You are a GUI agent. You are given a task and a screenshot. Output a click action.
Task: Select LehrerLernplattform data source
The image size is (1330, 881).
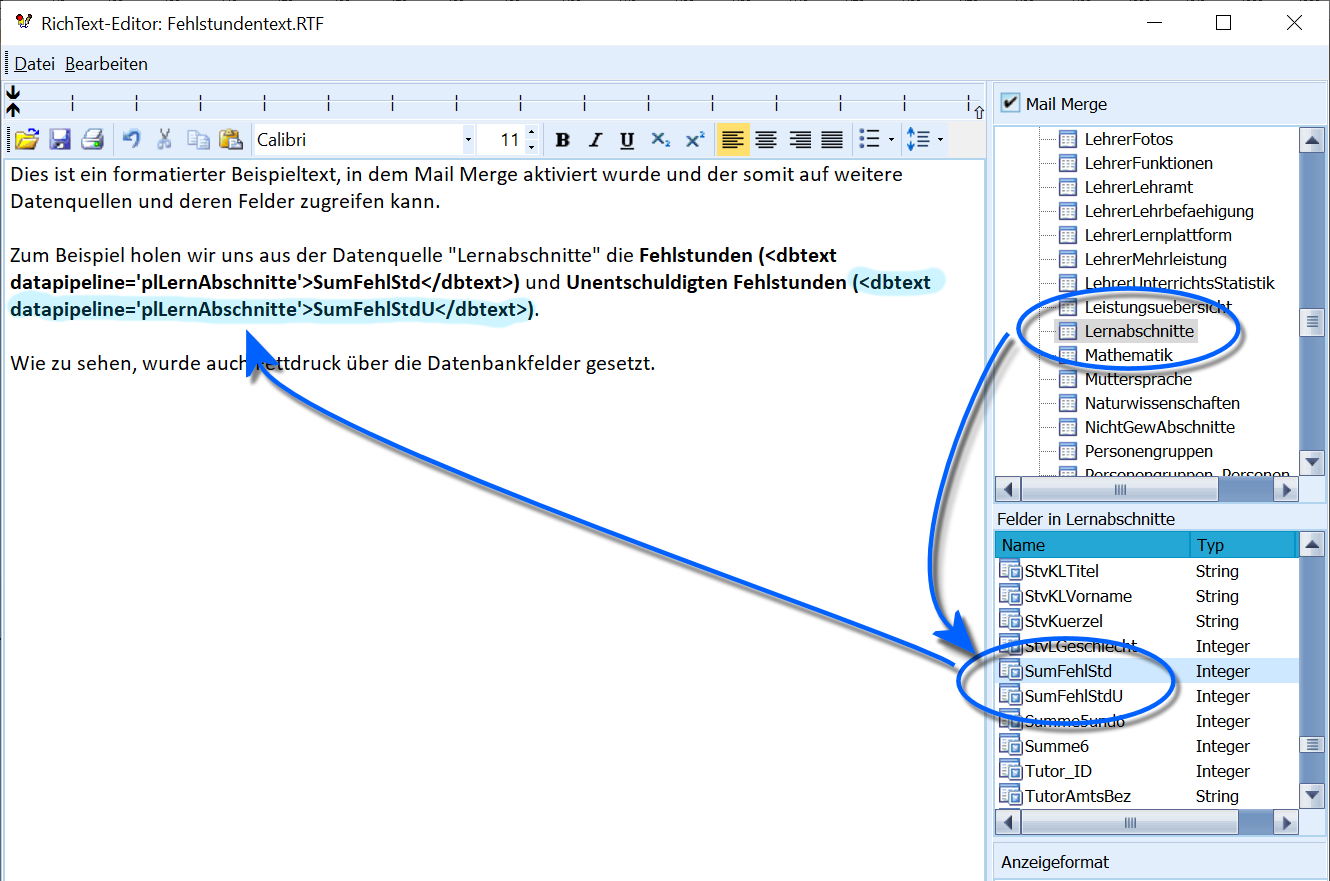(1158, 235)
